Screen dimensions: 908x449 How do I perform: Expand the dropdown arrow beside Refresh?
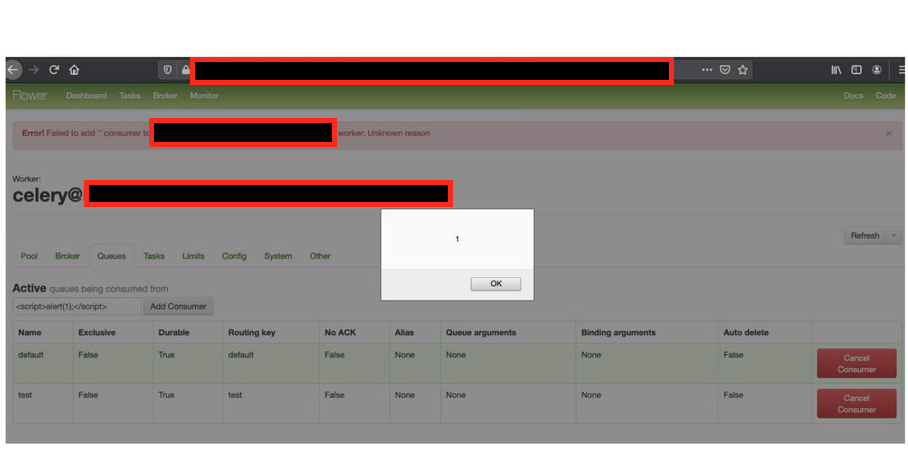click(894, 236)
